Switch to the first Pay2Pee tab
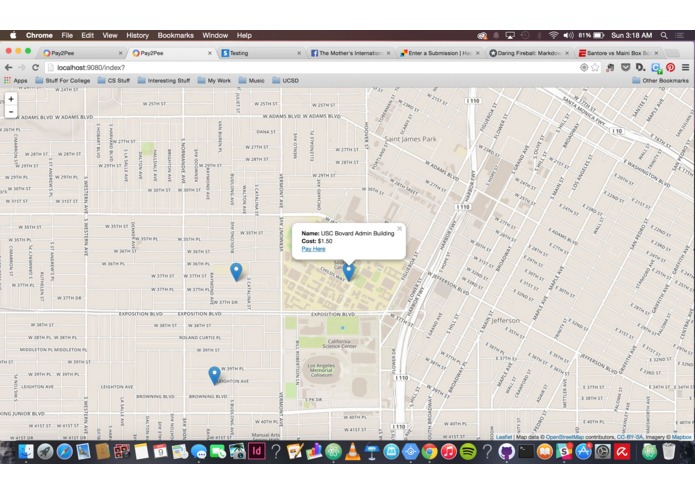 80,53
